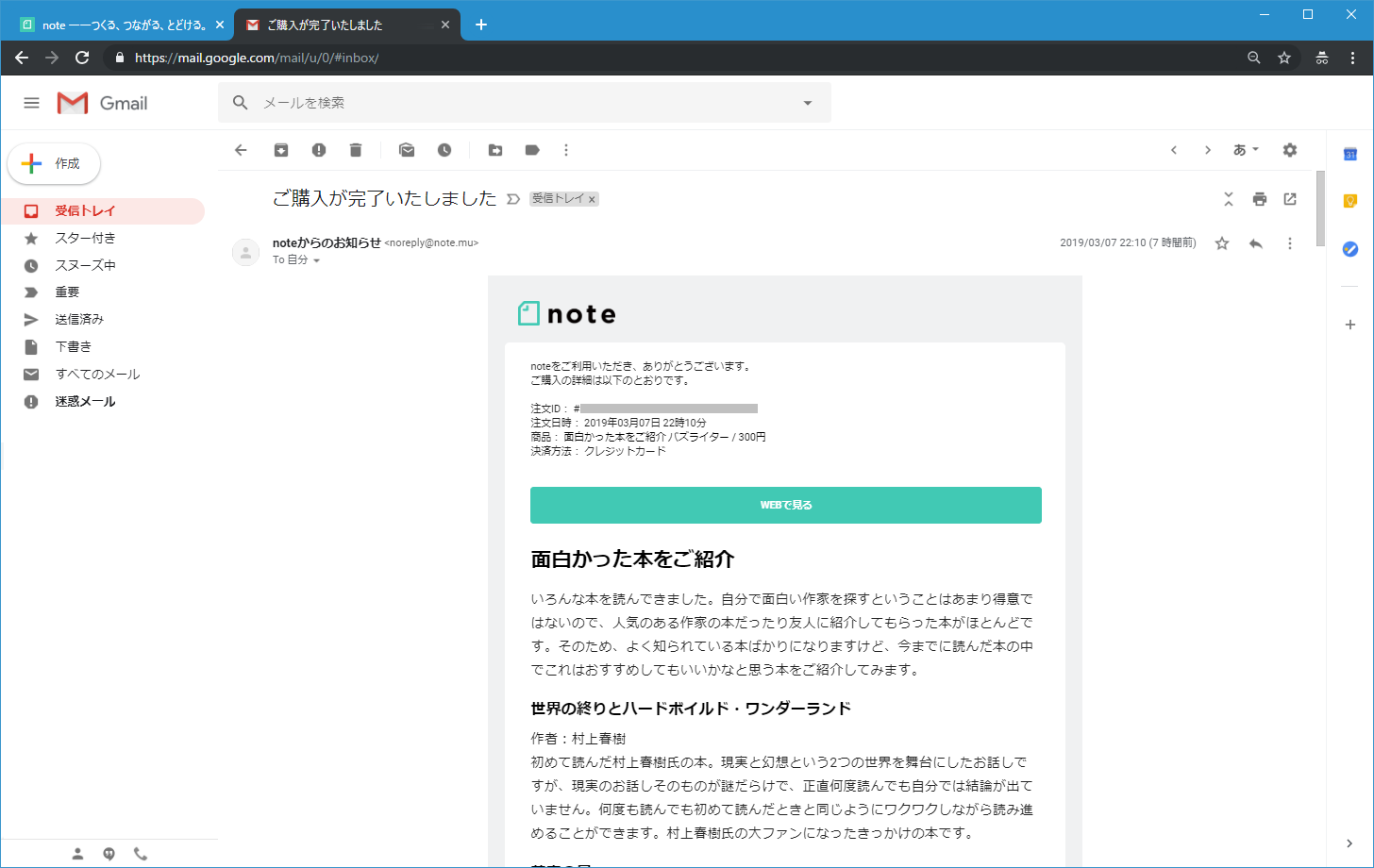This screenshot has width=1374, height=868.
Task: Click the search magnifier icon in mail search
Action: (241, 103)
